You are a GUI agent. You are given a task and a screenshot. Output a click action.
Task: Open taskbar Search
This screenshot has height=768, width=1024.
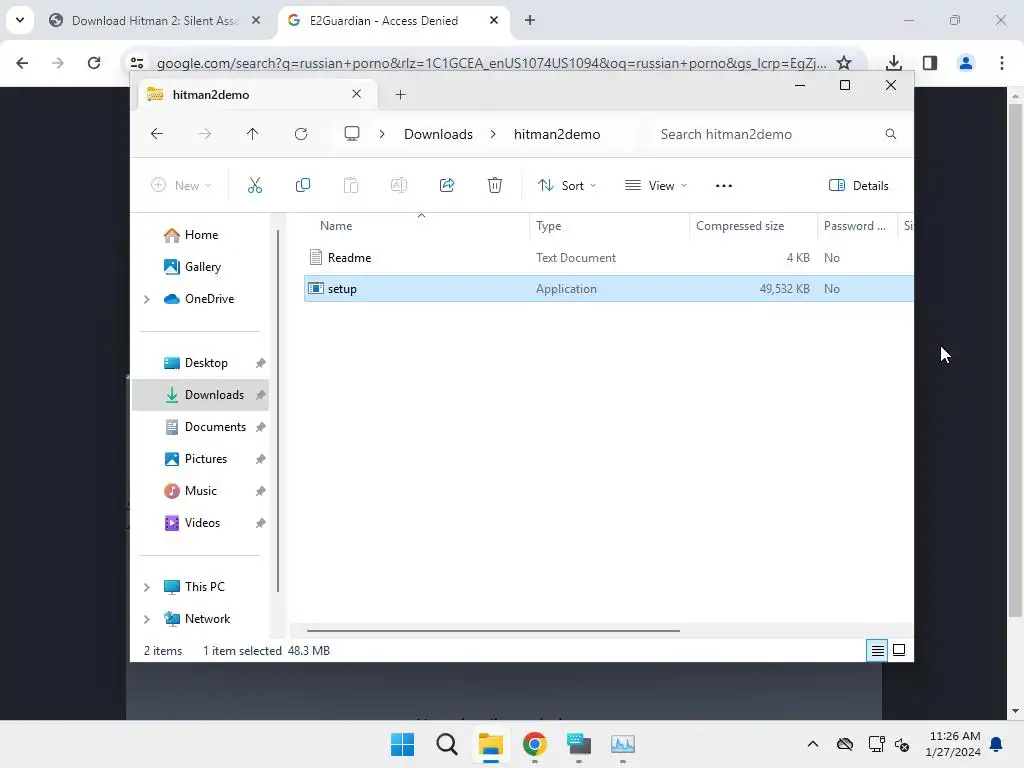coord(447,744)
